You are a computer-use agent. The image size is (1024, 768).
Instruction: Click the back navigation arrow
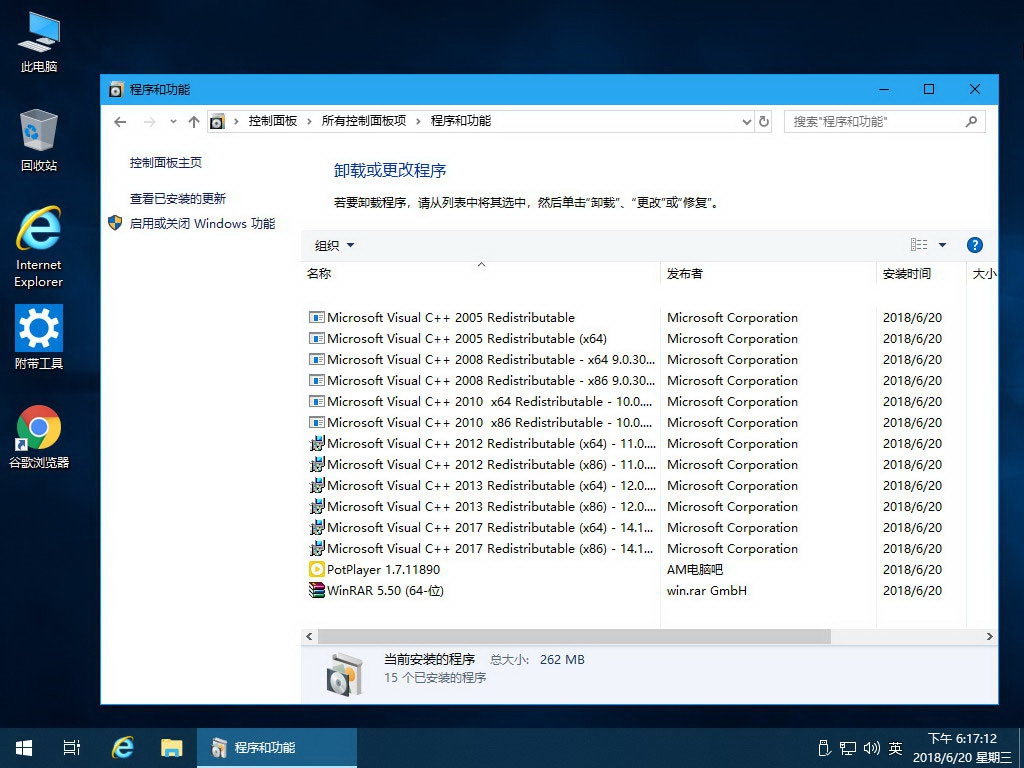[x=120, y=121]
